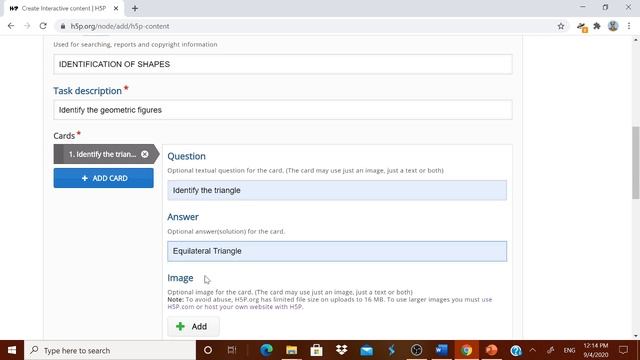Edit the Task description field
640x360 pixels.
282,110
